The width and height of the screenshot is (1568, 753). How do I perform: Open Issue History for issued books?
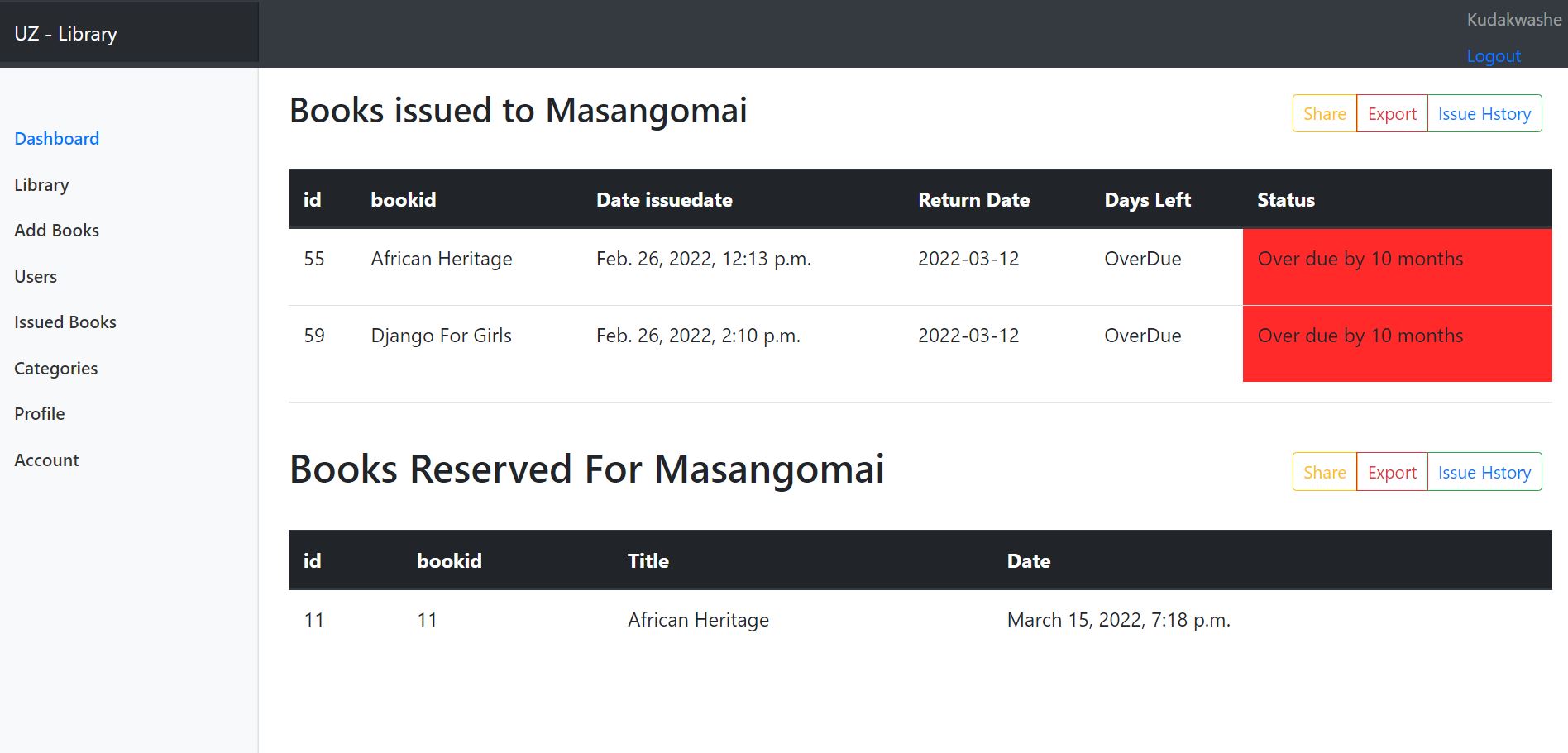click(x=1484, y=113)
